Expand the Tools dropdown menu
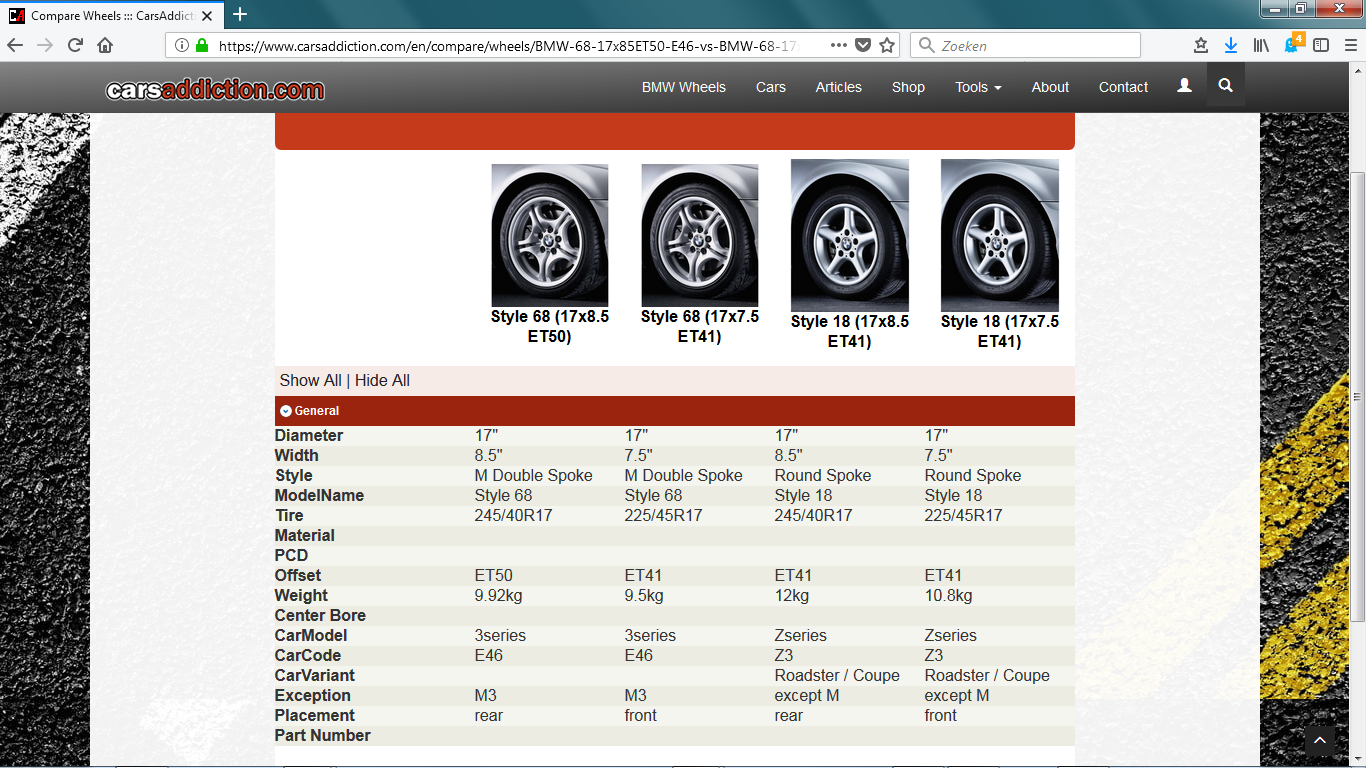 coord(978,87)
